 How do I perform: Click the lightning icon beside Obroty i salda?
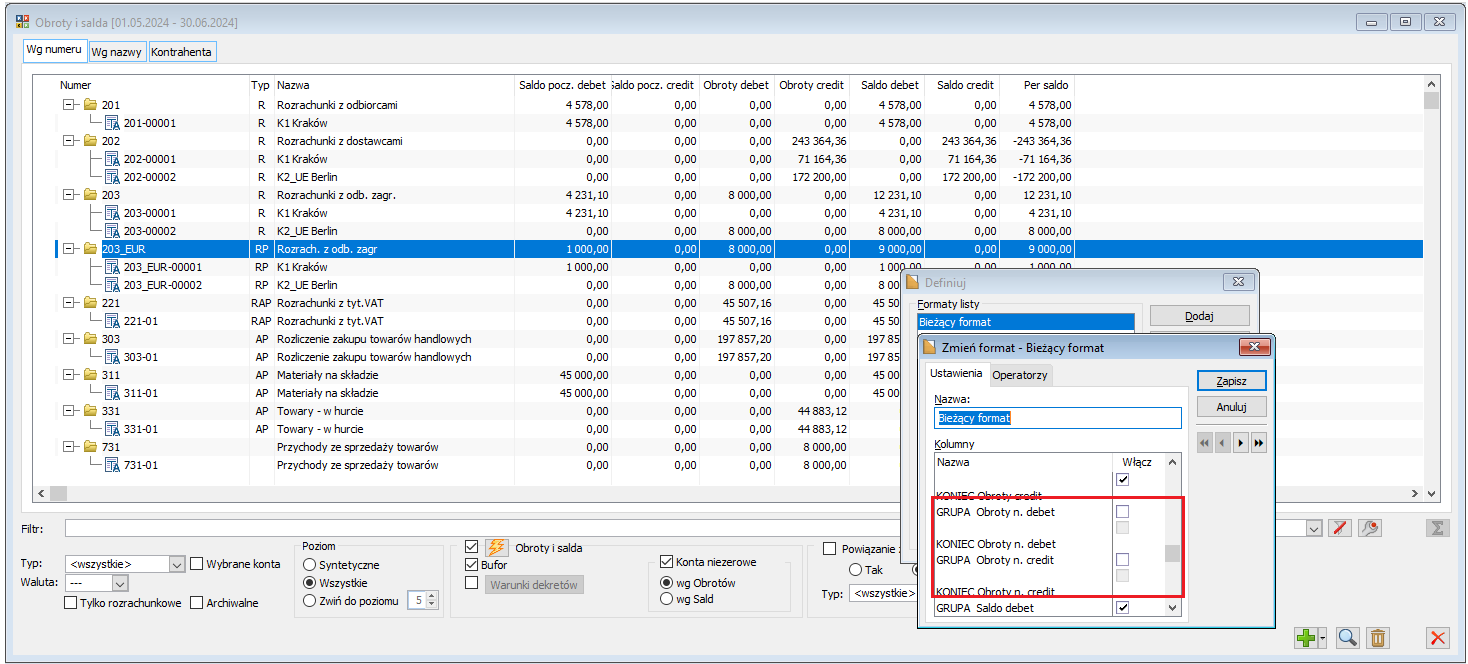point(497,547)
